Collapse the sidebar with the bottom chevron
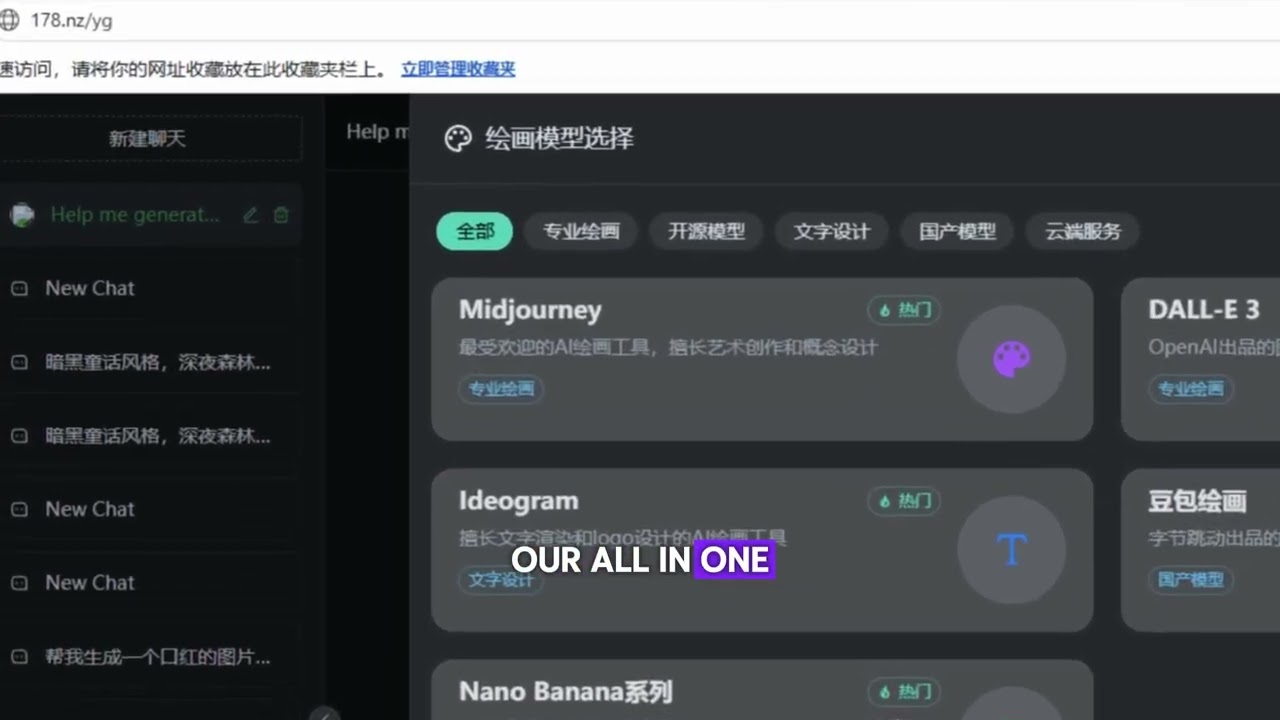 [x=323, y=714]
